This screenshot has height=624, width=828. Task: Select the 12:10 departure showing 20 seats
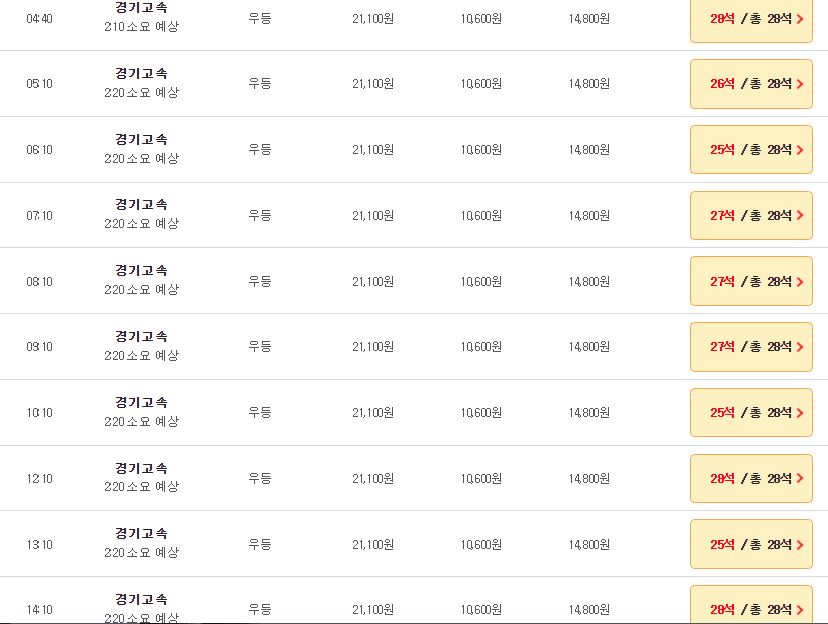(x=751, y=478)
